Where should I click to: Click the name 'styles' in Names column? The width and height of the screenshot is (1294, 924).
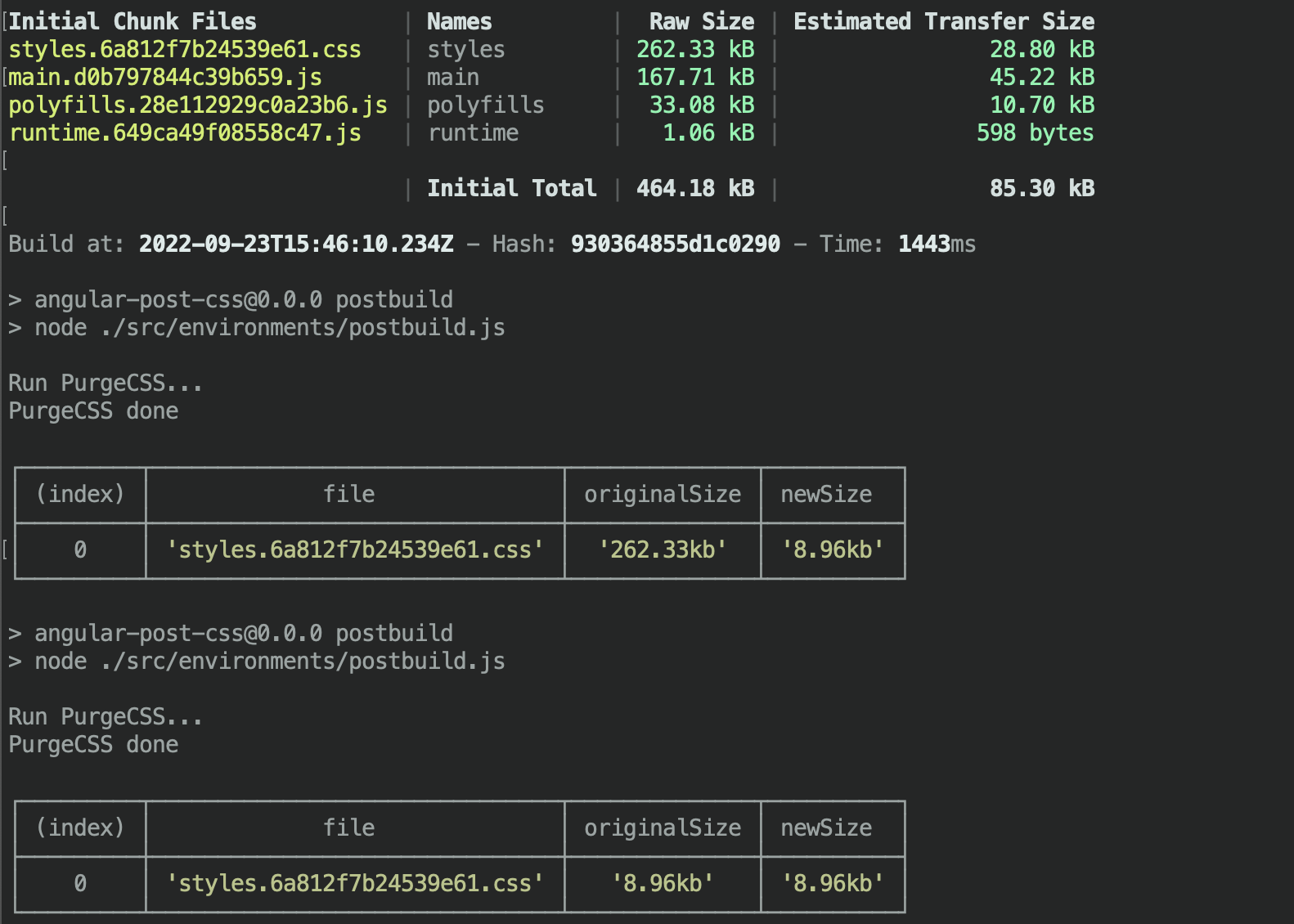(466, 50)
